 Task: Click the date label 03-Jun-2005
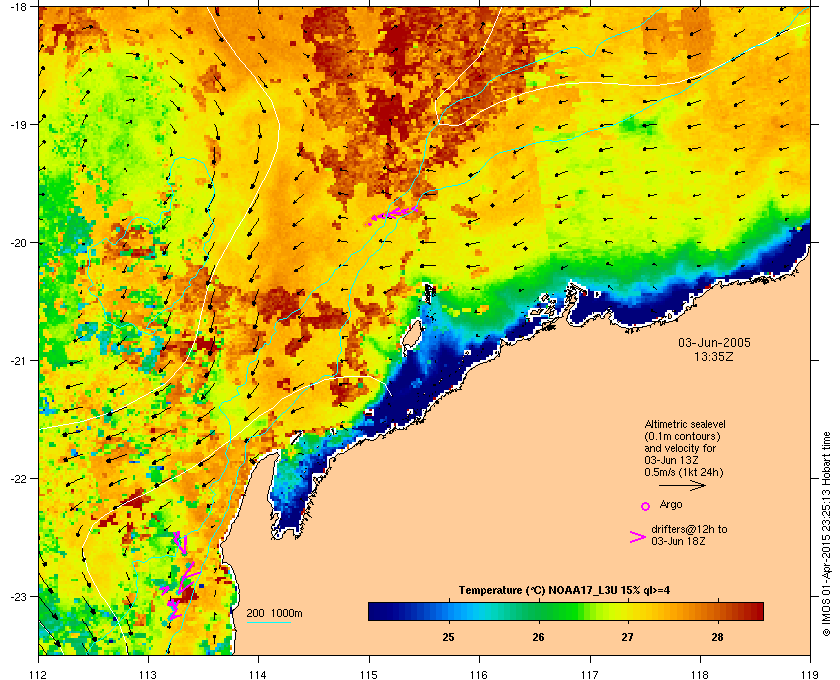(x=714, y=342)
